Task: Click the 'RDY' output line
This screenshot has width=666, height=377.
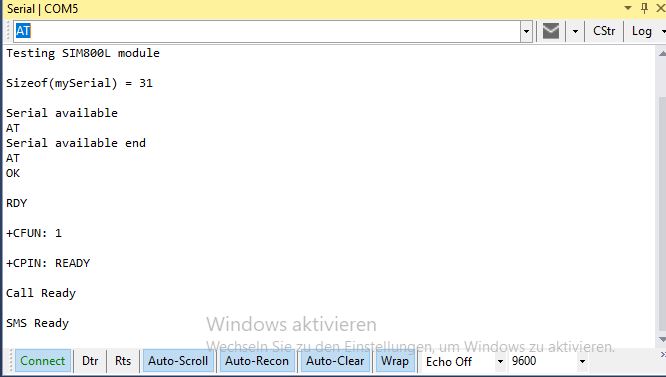Action: tap(17, 203)
